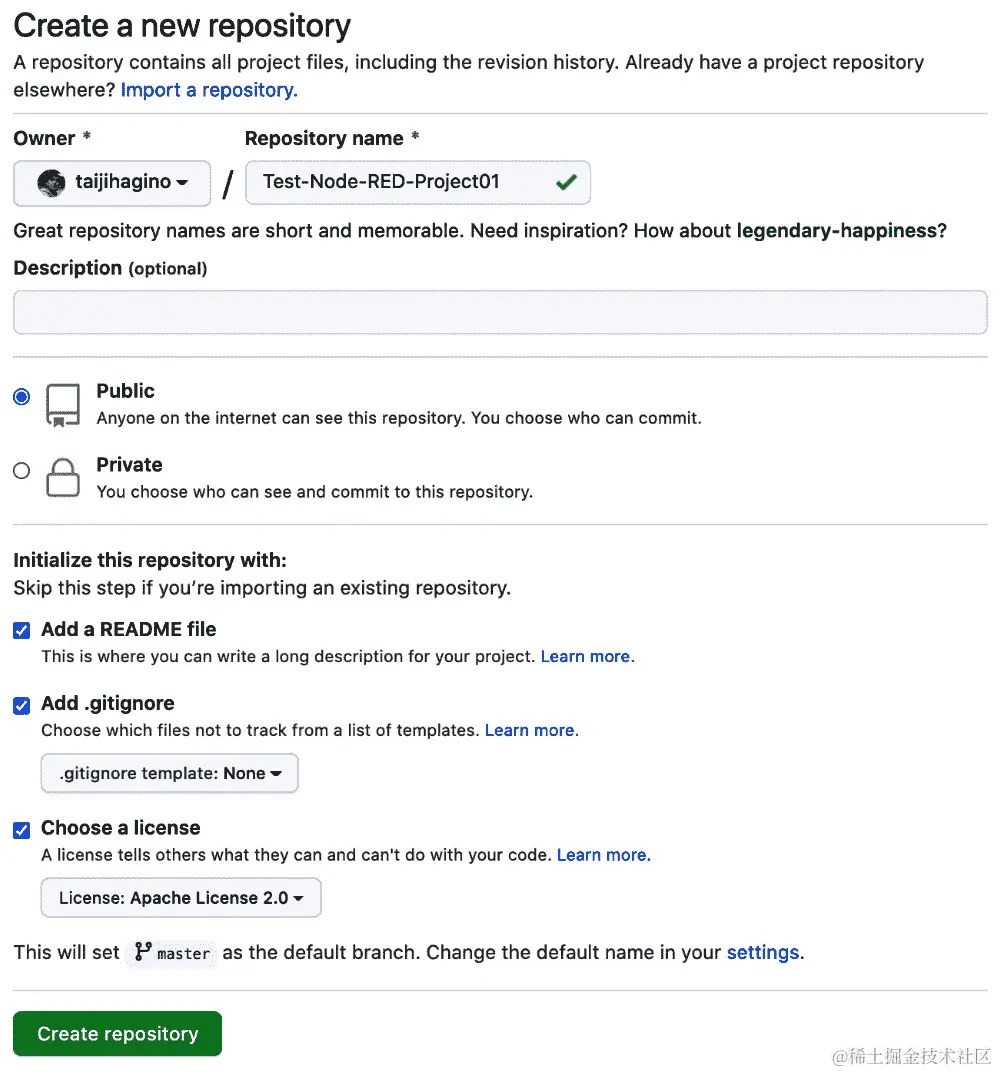Screen dimensions: 998x1073
Task: Click the Create repository button
Action: tap(116, 1034)
